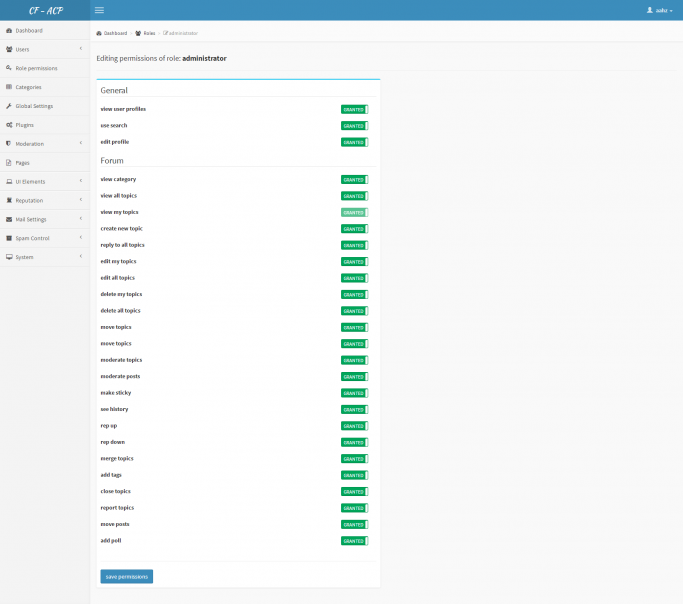The height and width of the screenshot is (604, 683).
Task: Click the bold 'administrator' role name in title
Action: pyautogui.click(x=204, y=58)
